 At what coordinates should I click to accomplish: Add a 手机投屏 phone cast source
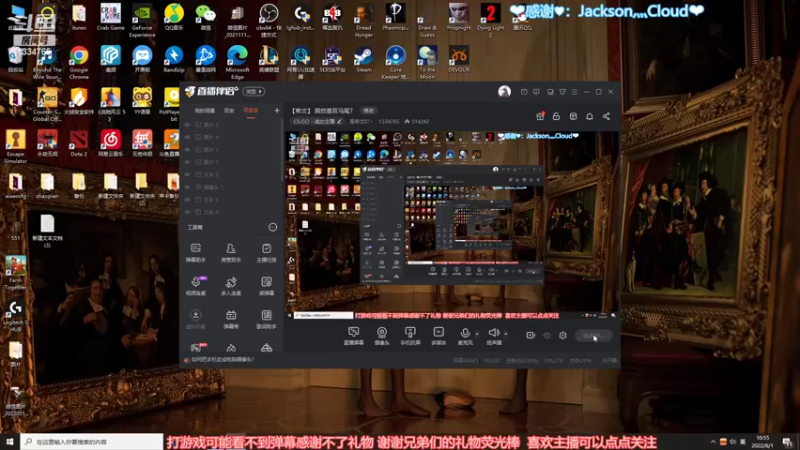tap(410, 336)
